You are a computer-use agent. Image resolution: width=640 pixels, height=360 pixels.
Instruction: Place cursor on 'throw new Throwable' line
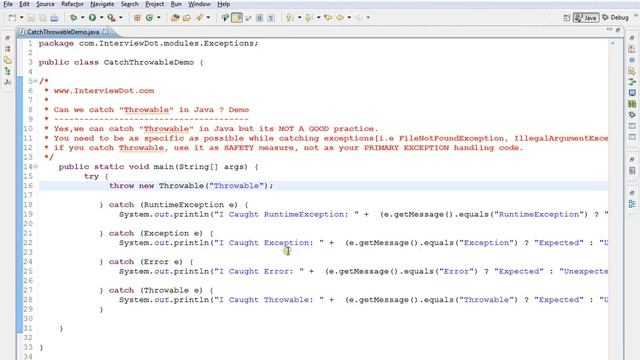191,186
